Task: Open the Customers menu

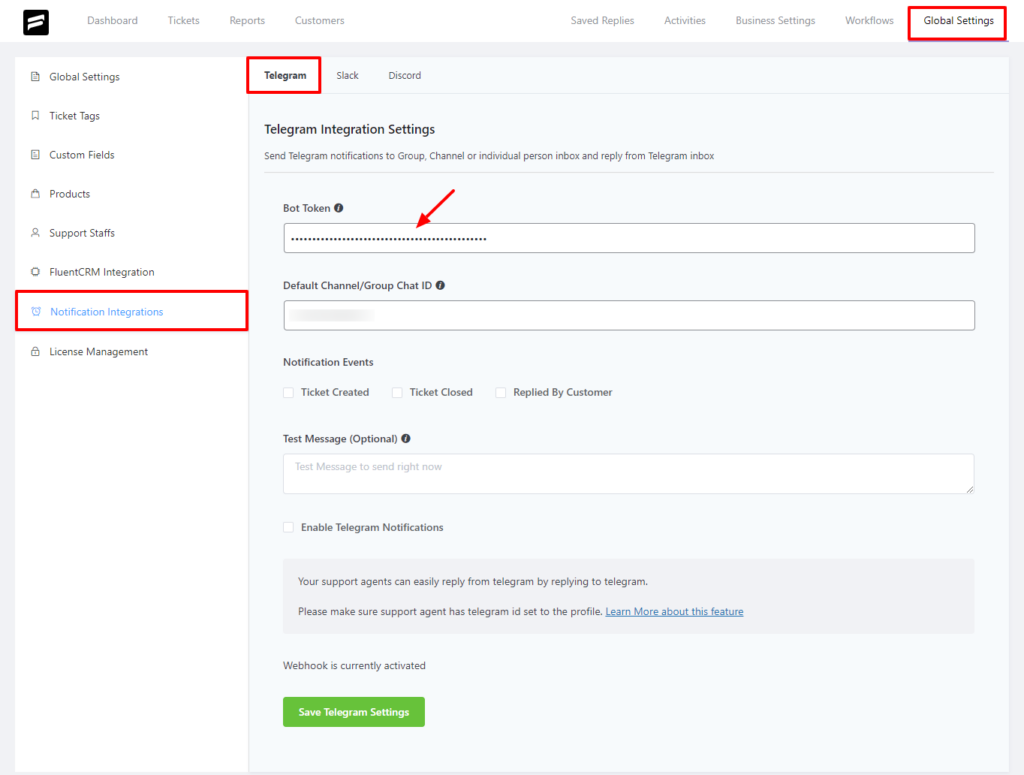Action: 319,20
